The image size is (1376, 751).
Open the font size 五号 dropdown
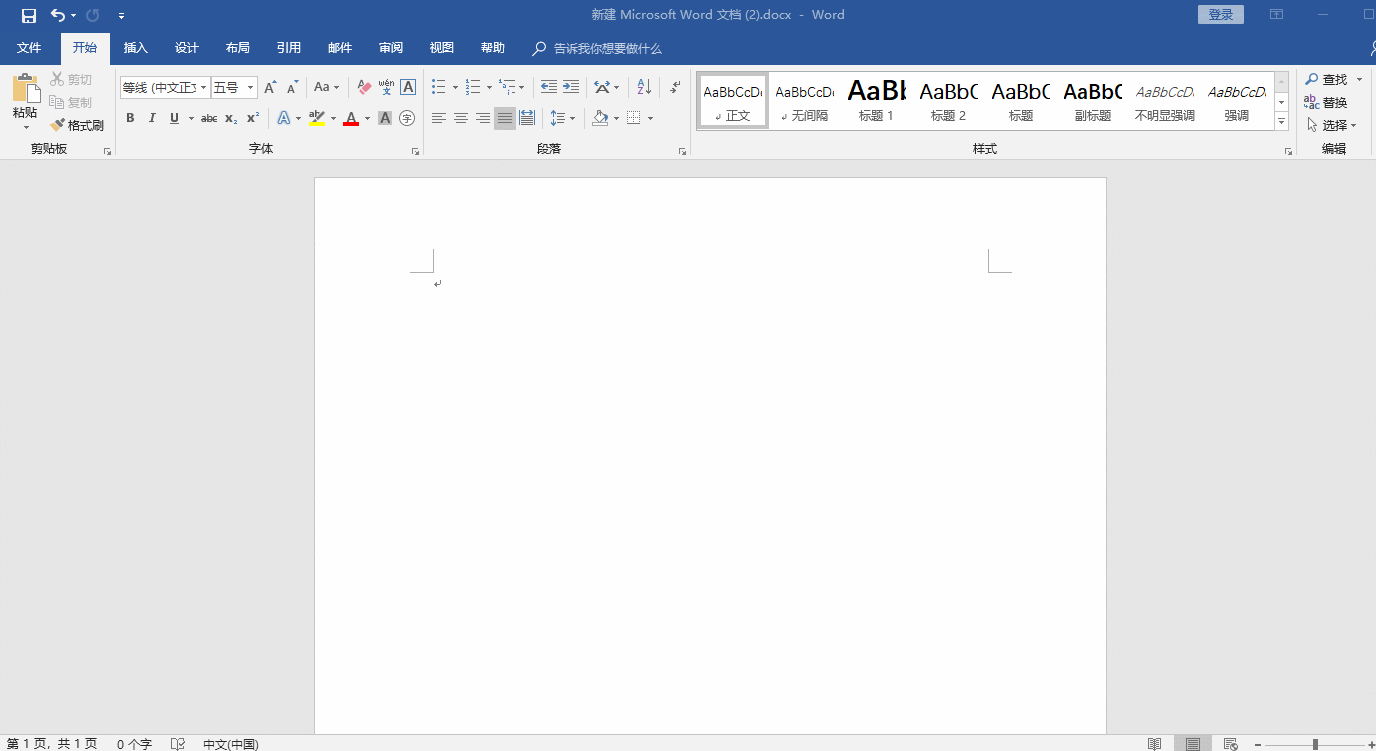click(250, 88)
